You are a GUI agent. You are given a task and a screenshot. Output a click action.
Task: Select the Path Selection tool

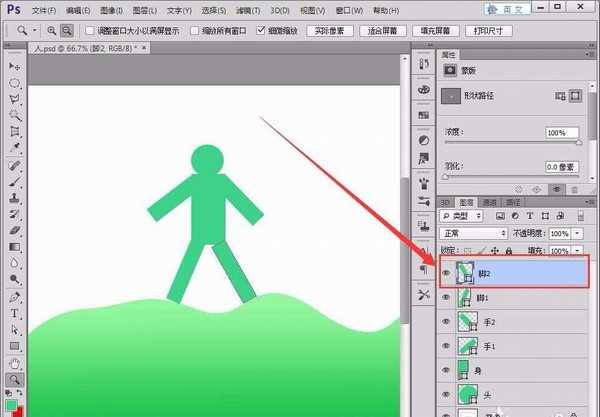(15, 330)
